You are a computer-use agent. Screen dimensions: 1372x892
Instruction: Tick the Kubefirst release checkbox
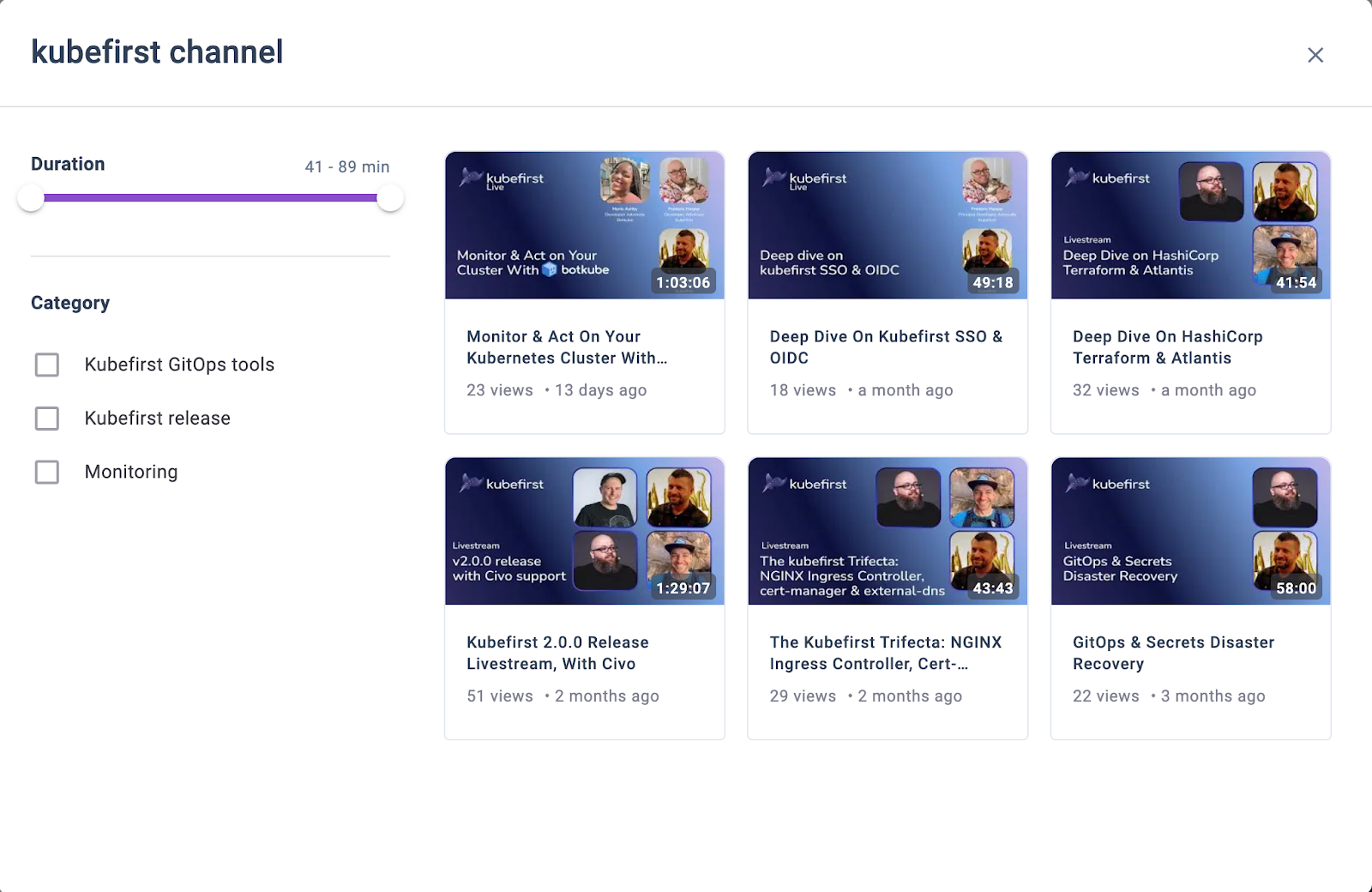(47, 419)
